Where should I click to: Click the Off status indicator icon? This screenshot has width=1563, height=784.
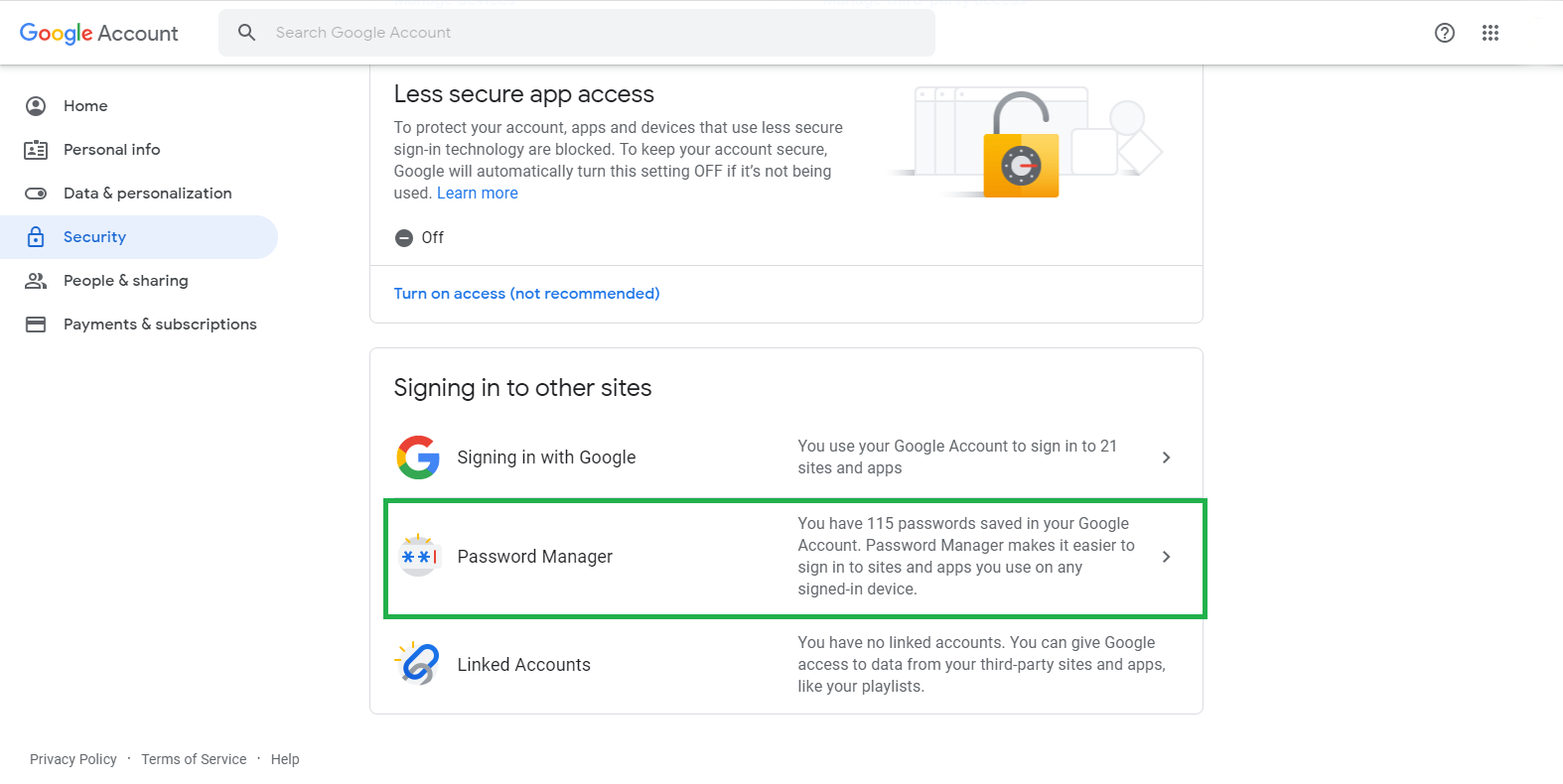point(404,238)
